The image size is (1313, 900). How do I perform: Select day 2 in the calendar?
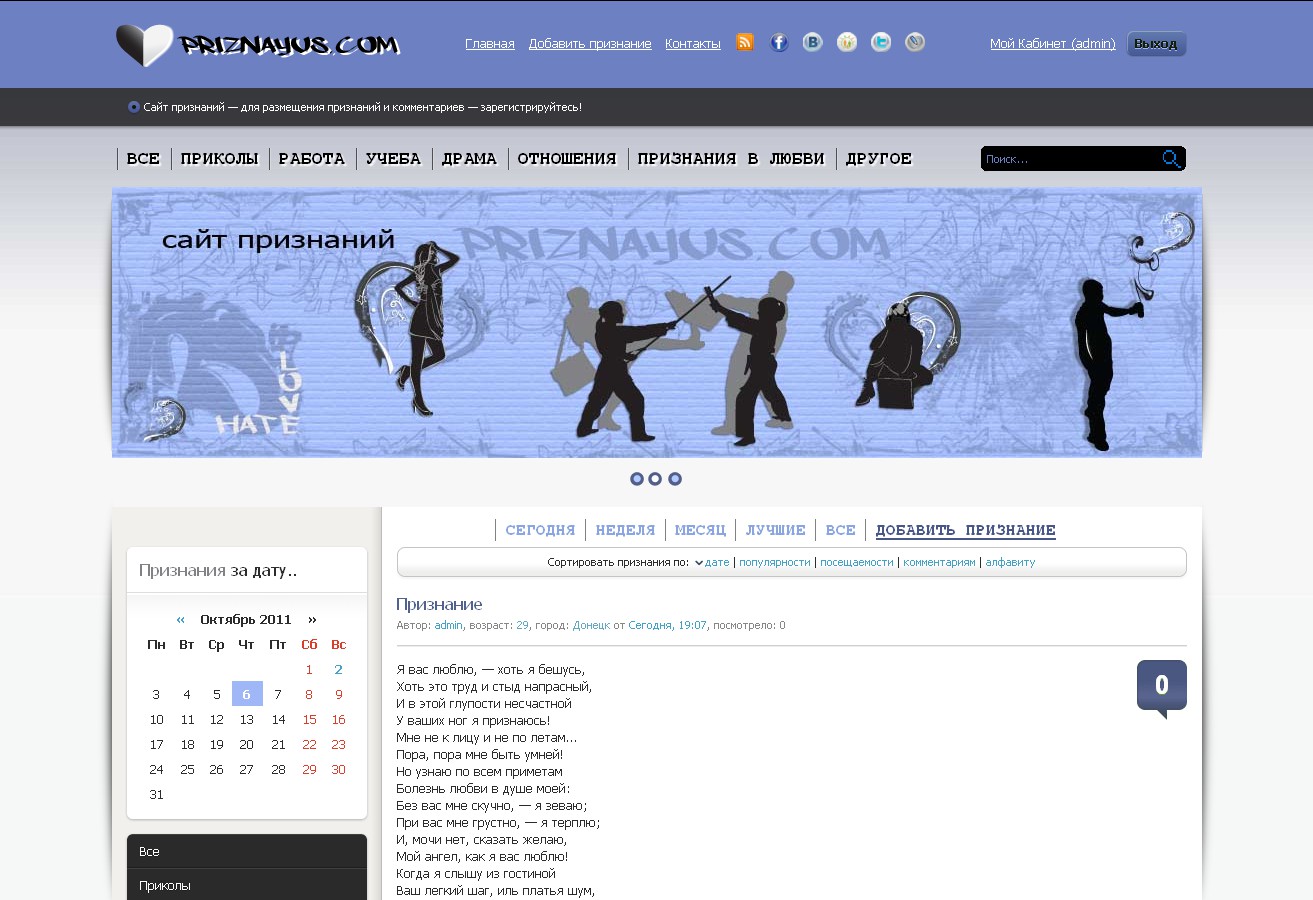coord(339,670)
